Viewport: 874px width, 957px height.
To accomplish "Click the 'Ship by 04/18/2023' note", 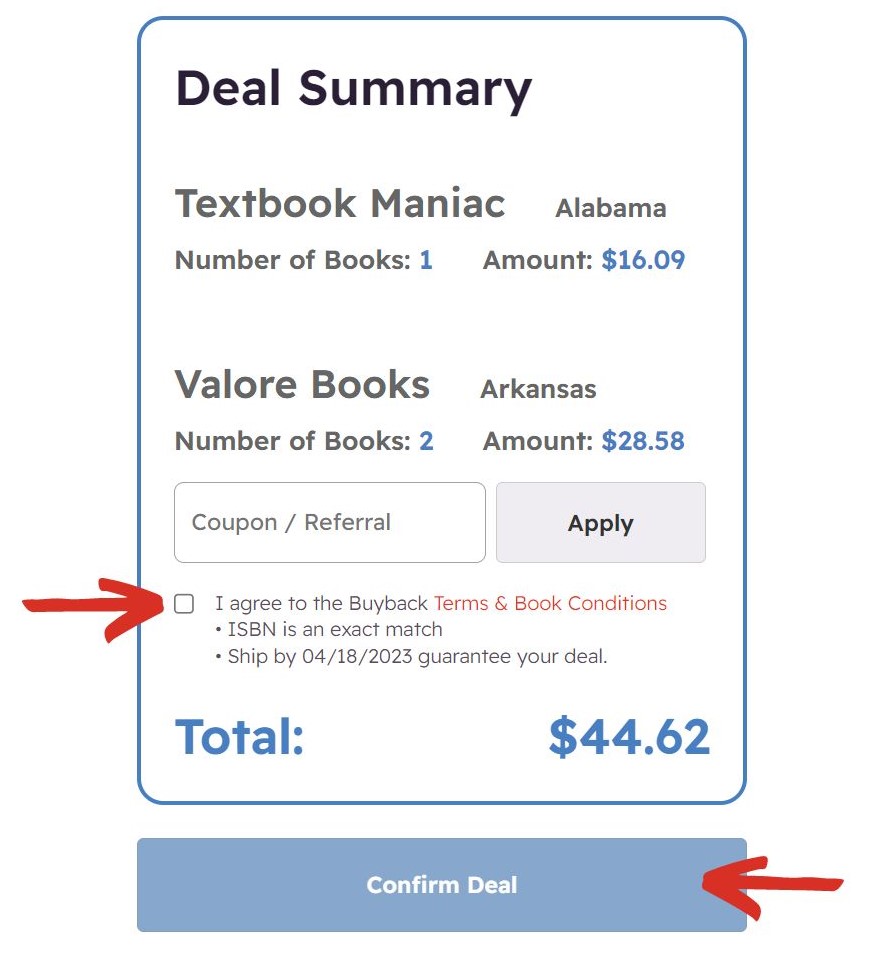I will click(411, 657).
